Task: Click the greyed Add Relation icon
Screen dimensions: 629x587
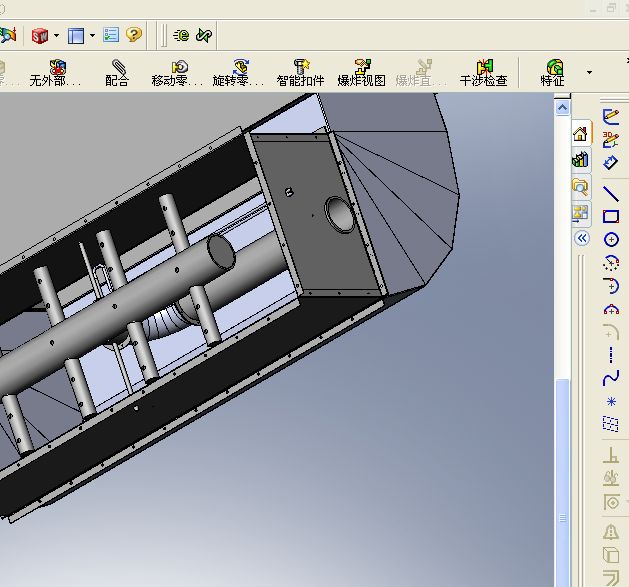Action: tap(611, 455)
